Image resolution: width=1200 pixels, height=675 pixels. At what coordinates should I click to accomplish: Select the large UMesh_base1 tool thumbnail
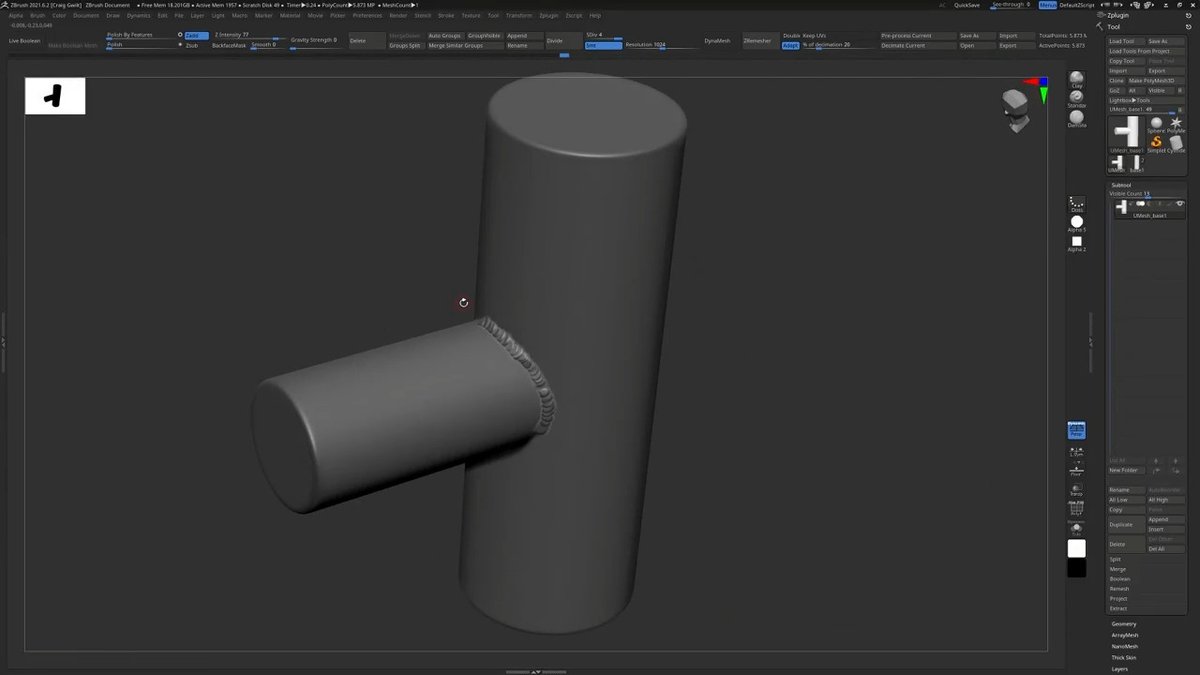point(1126,134)
